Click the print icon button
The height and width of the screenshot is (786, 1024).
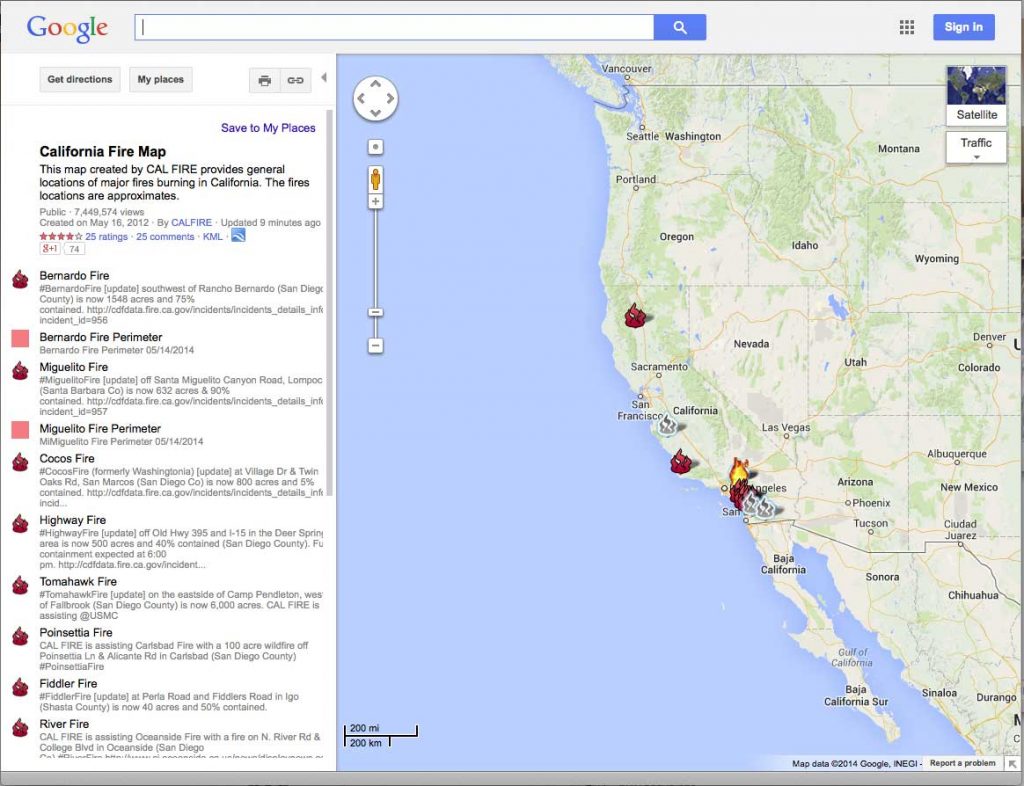[x=264, y=80]
